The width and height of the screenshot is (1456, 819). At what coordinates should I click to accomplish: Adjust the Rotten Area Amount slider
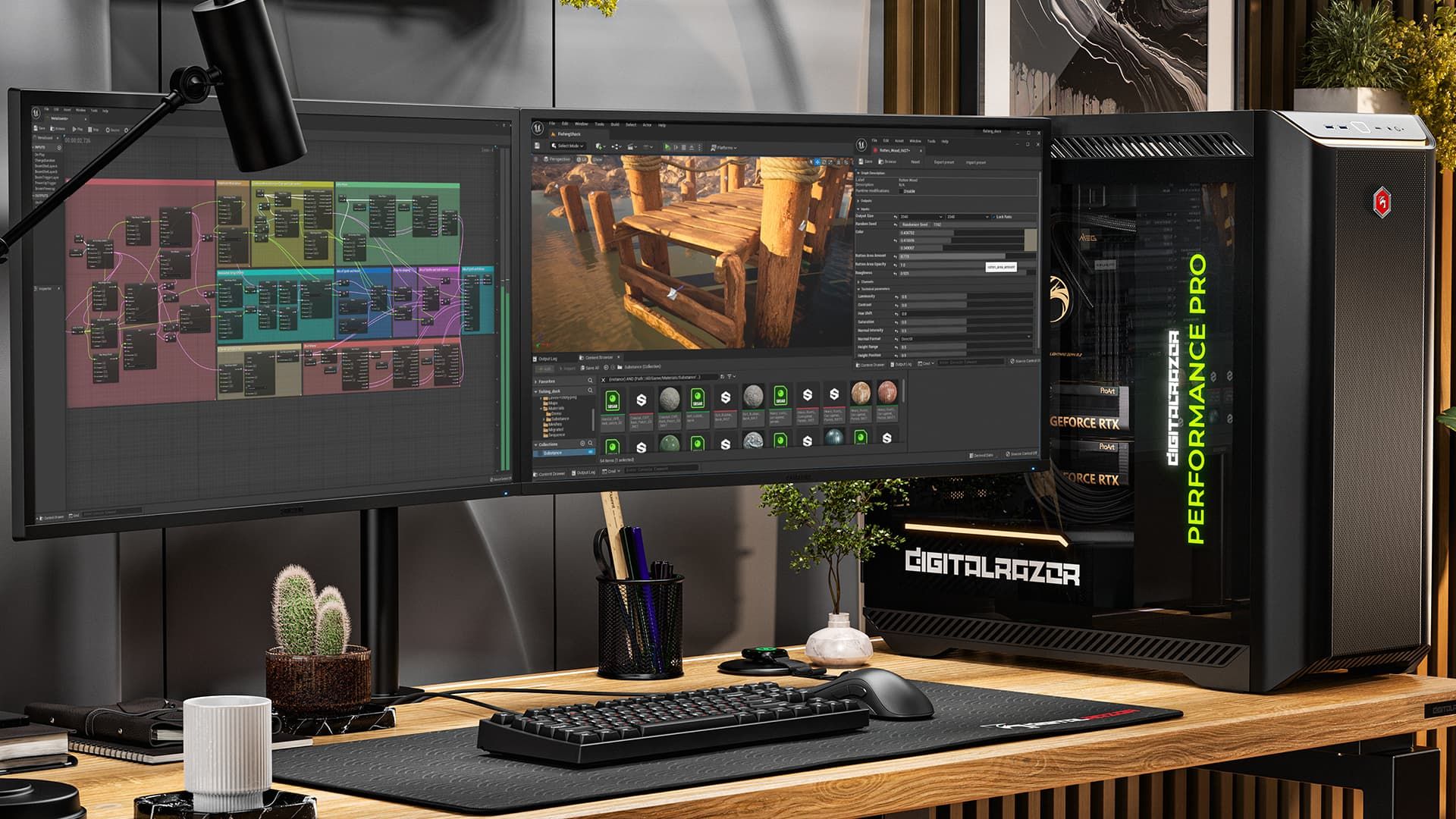pyautogui.click(x=968, y=256)
